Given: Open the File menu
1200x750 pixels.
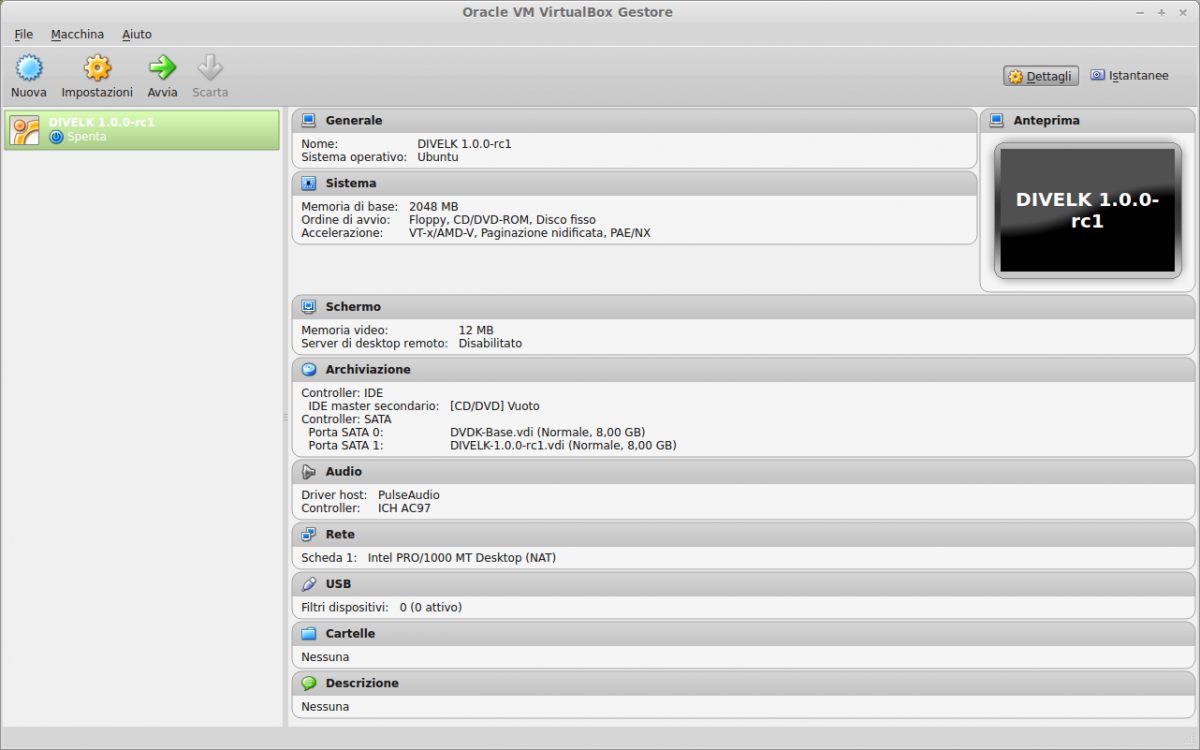Looking at the screenshot, I should (x=23, y=34).
